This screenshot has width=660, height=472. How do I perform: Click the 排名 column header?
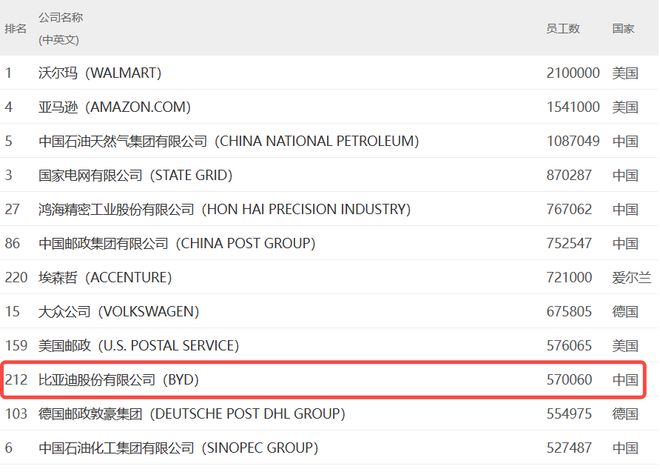tap(15, 29)
